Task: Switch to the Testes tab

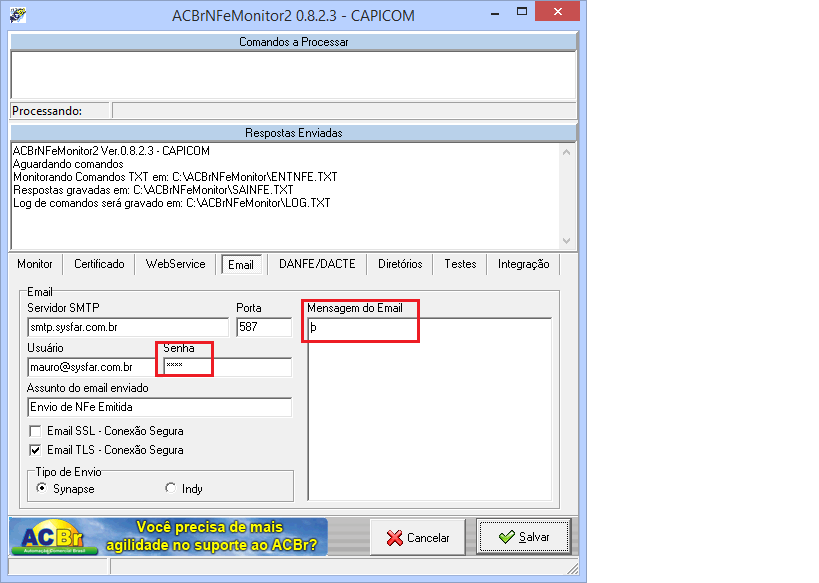Action: click(460, 264)
